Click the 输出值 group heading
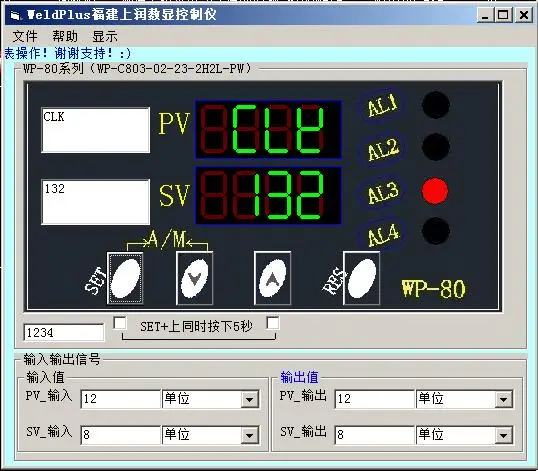 tap(299, 377)
